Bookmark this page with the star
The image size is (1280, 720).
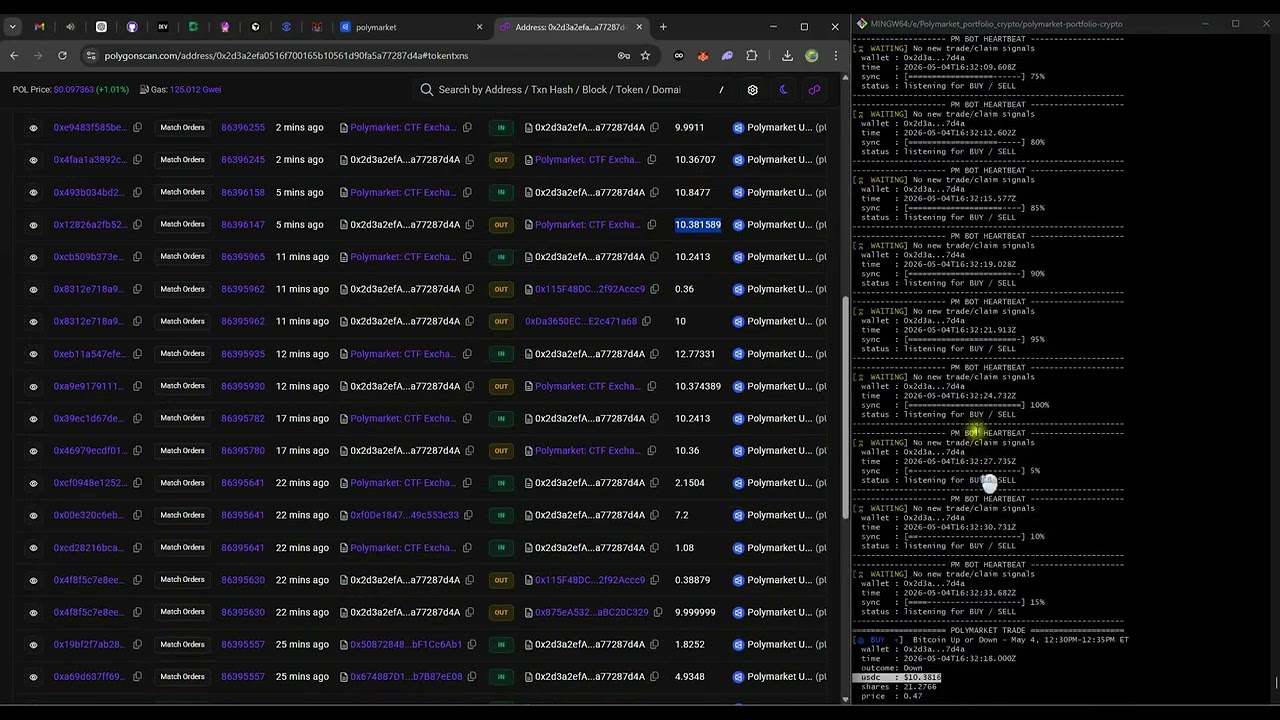(645, 56)
